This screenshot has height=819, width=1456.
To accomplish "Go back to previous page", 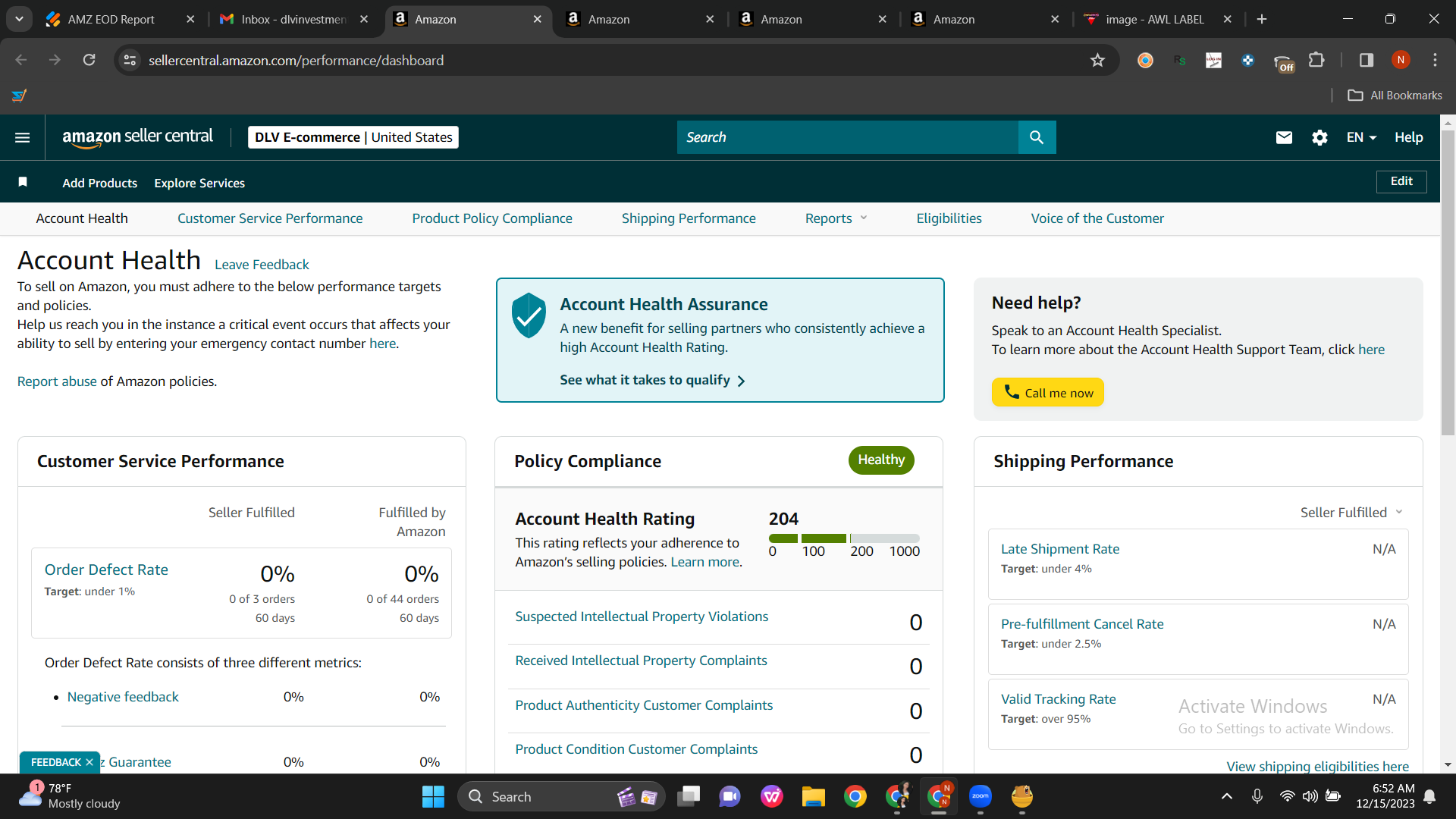I will (21, 60).
